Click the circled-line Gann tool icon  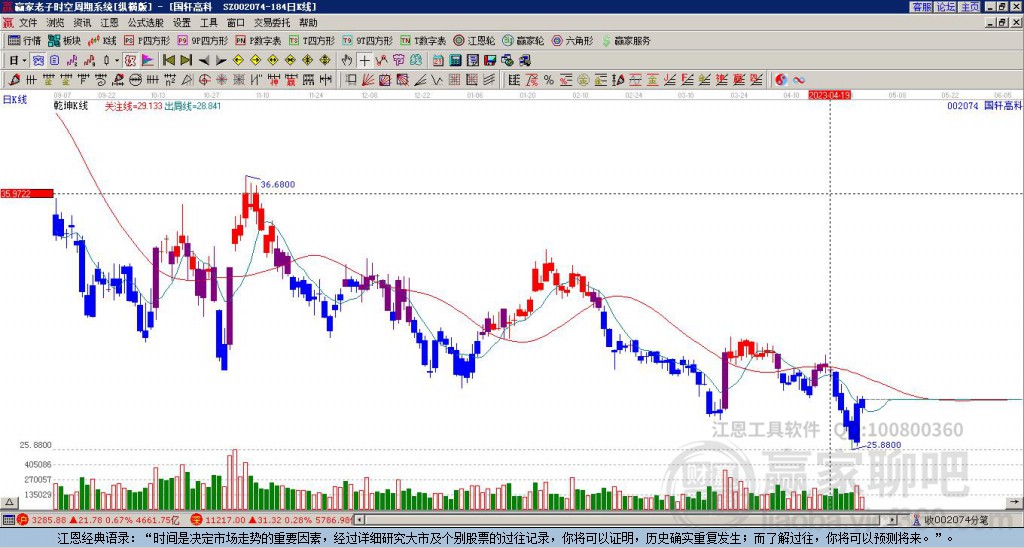point(135,80)
